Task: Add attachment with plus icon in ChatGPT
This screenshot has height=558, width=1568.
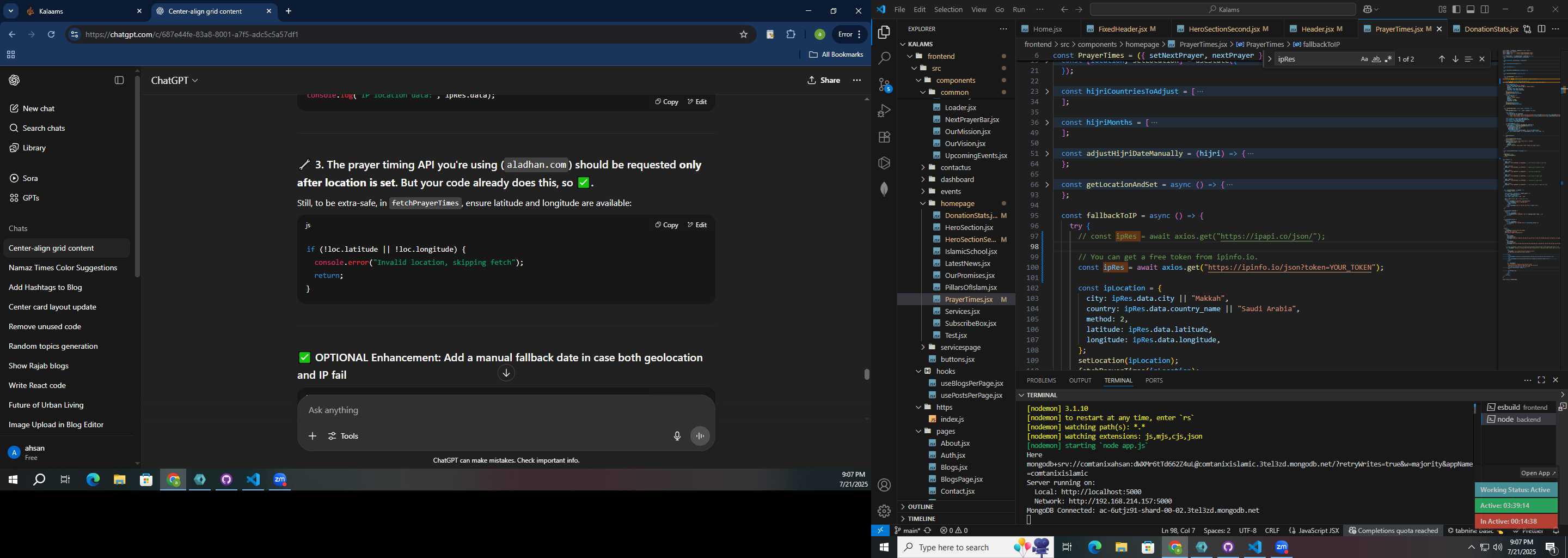Action: (313, 436)
